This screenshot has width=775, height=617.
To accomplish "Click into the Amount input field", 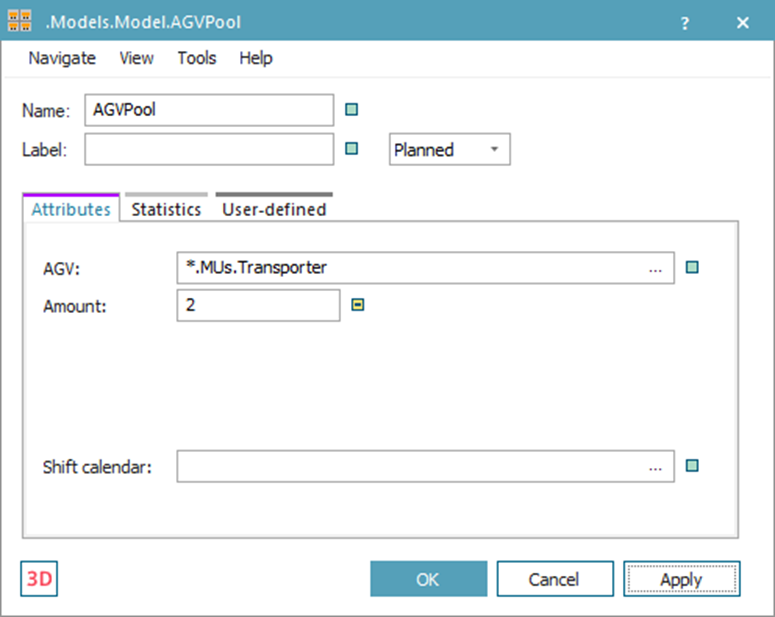I will click(258, 306).
